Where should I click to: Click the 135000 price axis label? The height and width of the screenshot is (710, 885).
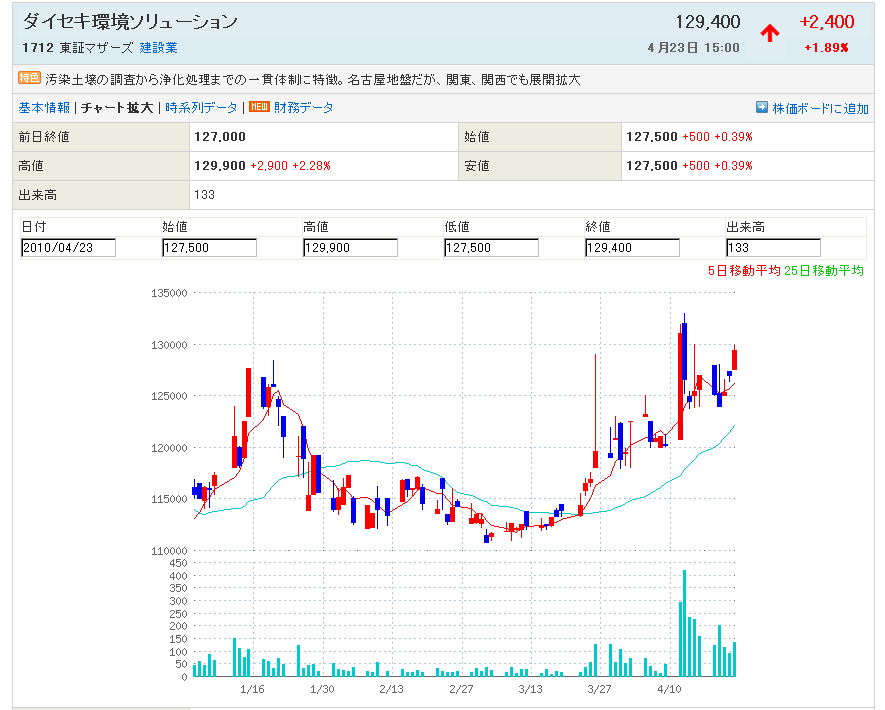tap(169, 293)
